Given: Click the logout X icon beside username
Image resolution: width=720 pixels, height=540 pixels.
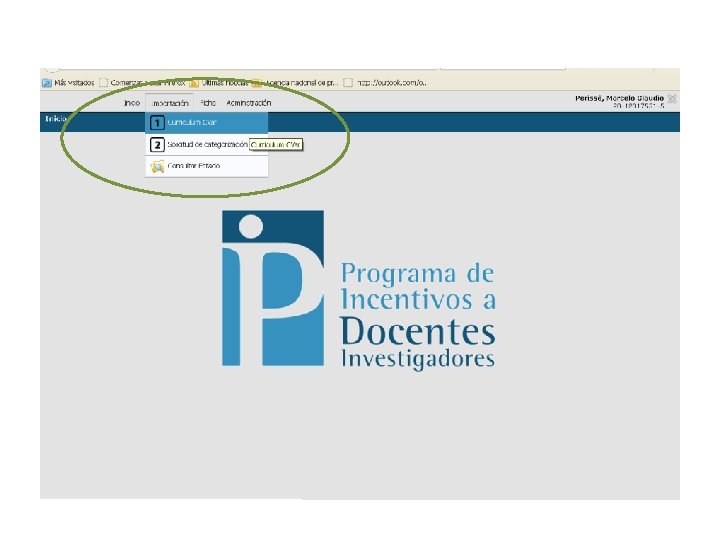Looking at the screenshot, I should coord(672,99).
